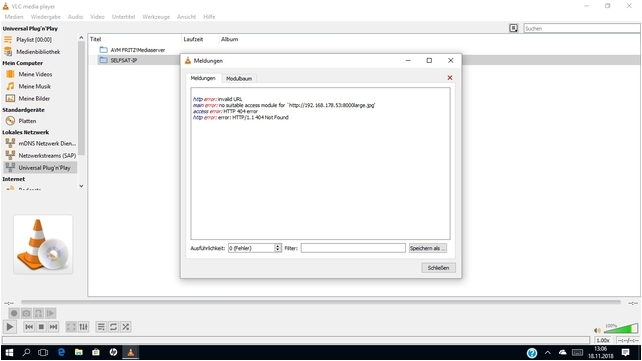642x361 pixels.
Task: Select Platten under Standardgeräte
Action: point(39,121)
